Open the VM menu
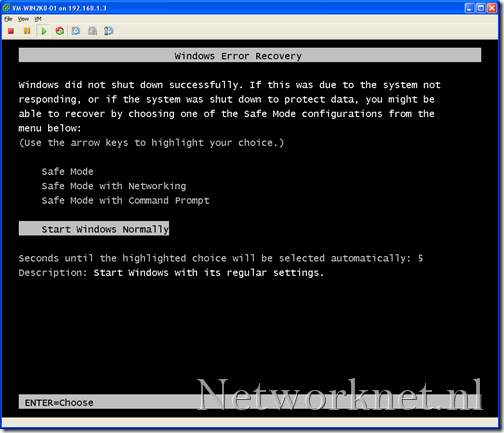 click(38, 19)
